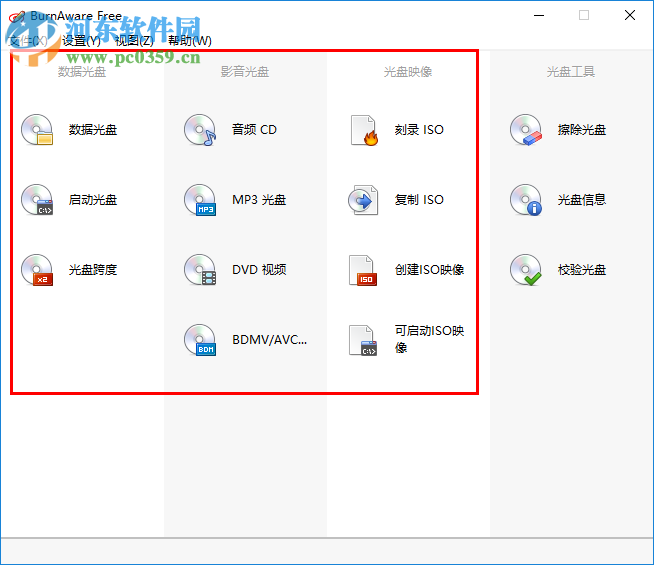The width and height of the screenshot is (654, 565).
Task: Select the 可启动ISO映像 text label
Action: [x=430, y=339]
